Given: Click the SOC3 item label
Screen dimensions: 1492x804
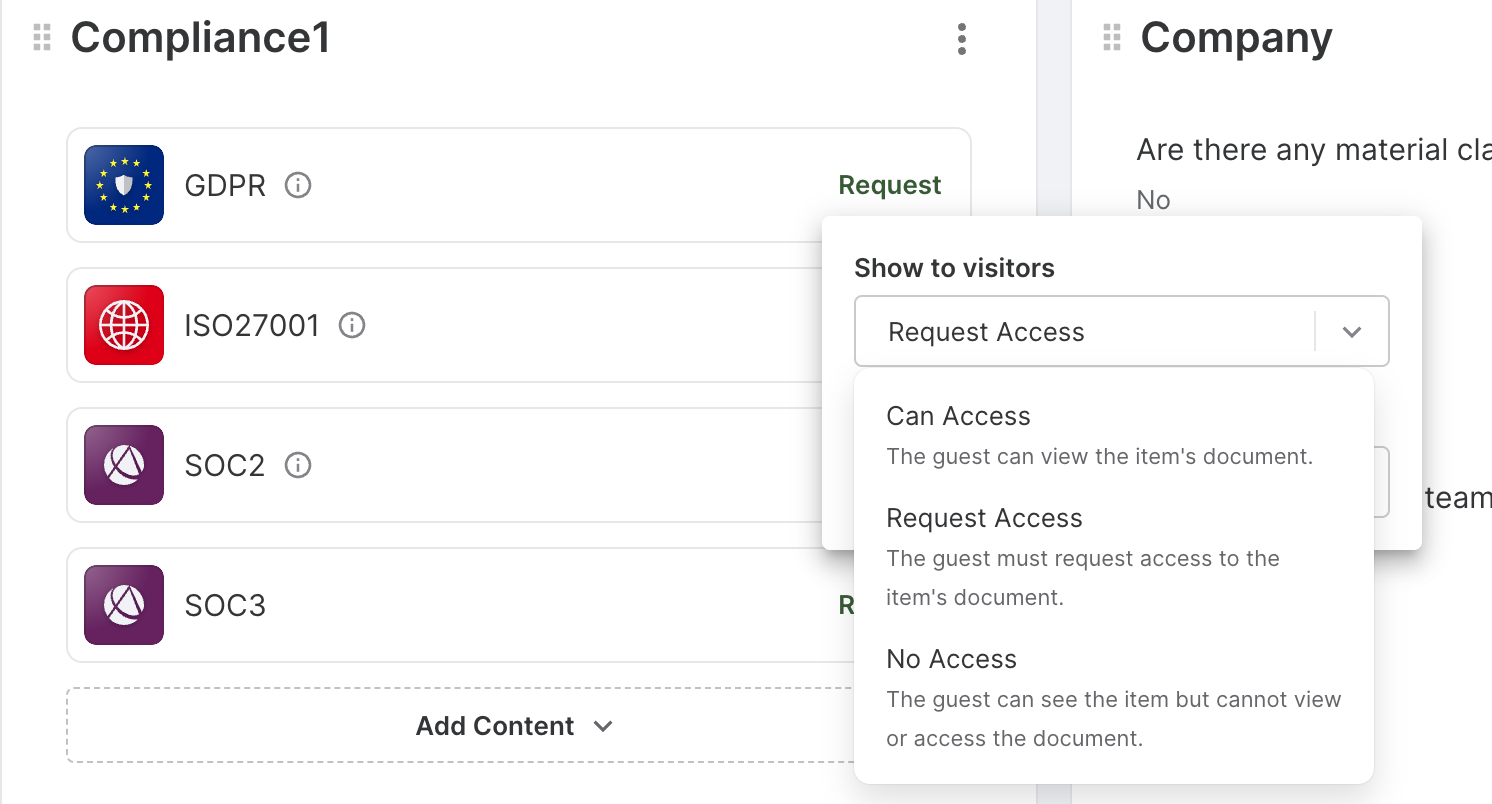Looking at the screenshot, I should click(225, 605).
